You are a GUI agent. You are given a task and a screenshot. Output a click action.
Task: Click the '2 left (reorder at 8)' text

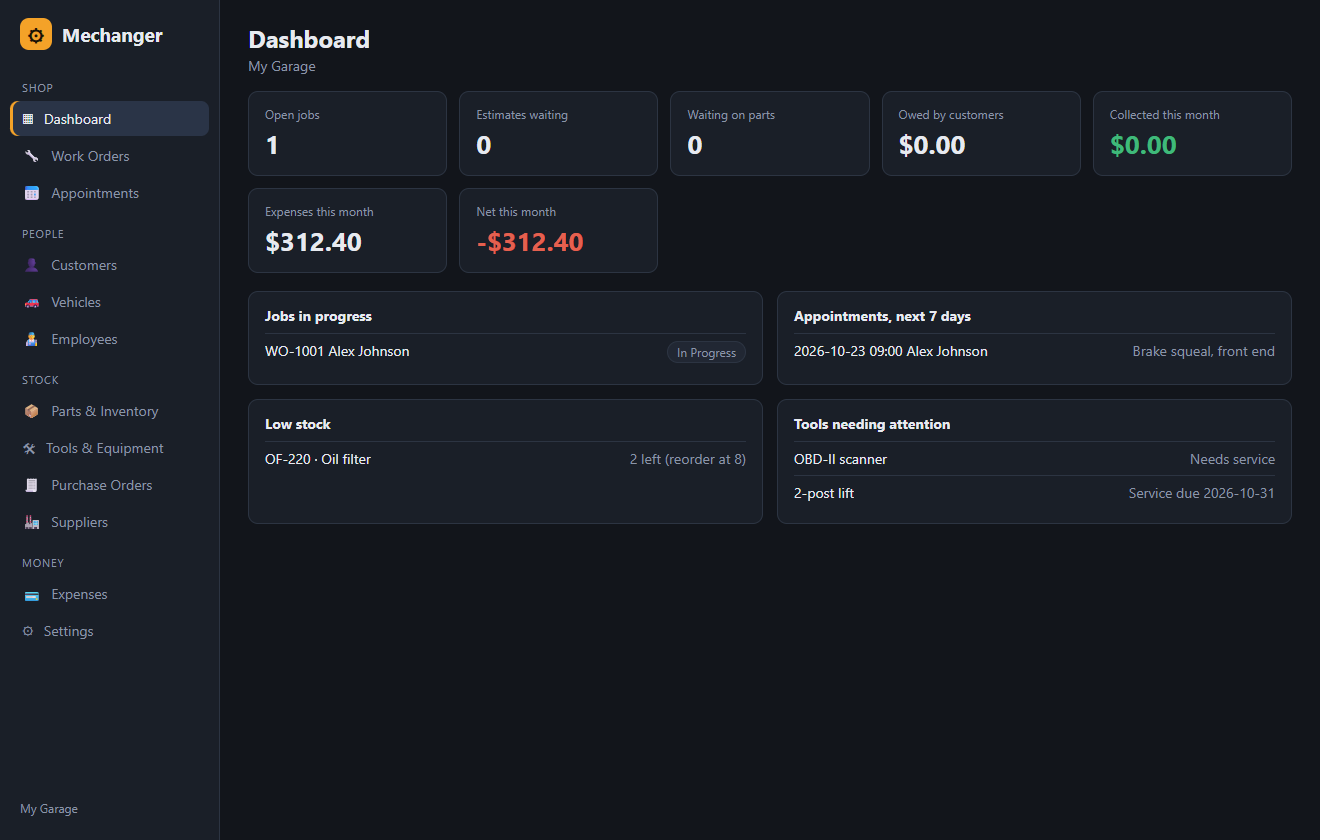click(688, 459)
